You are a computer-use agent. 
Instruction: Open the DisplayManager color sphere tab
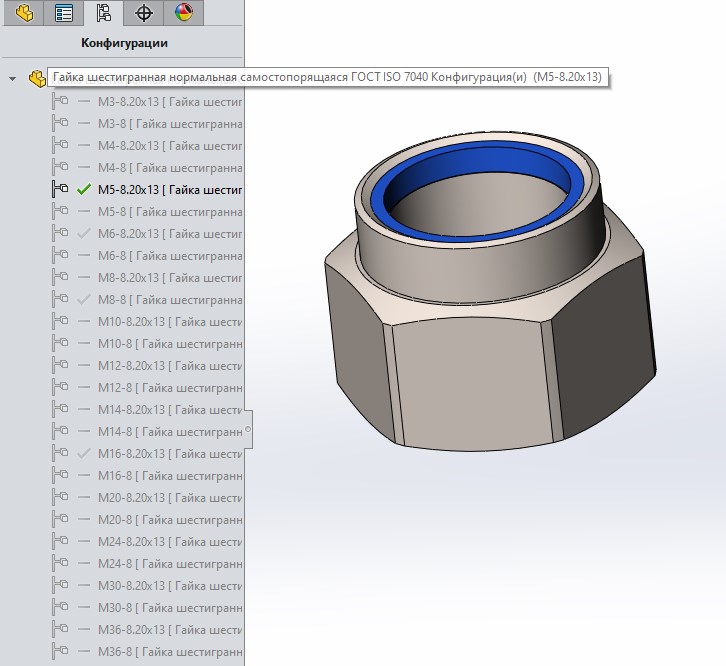pos(184,13)
